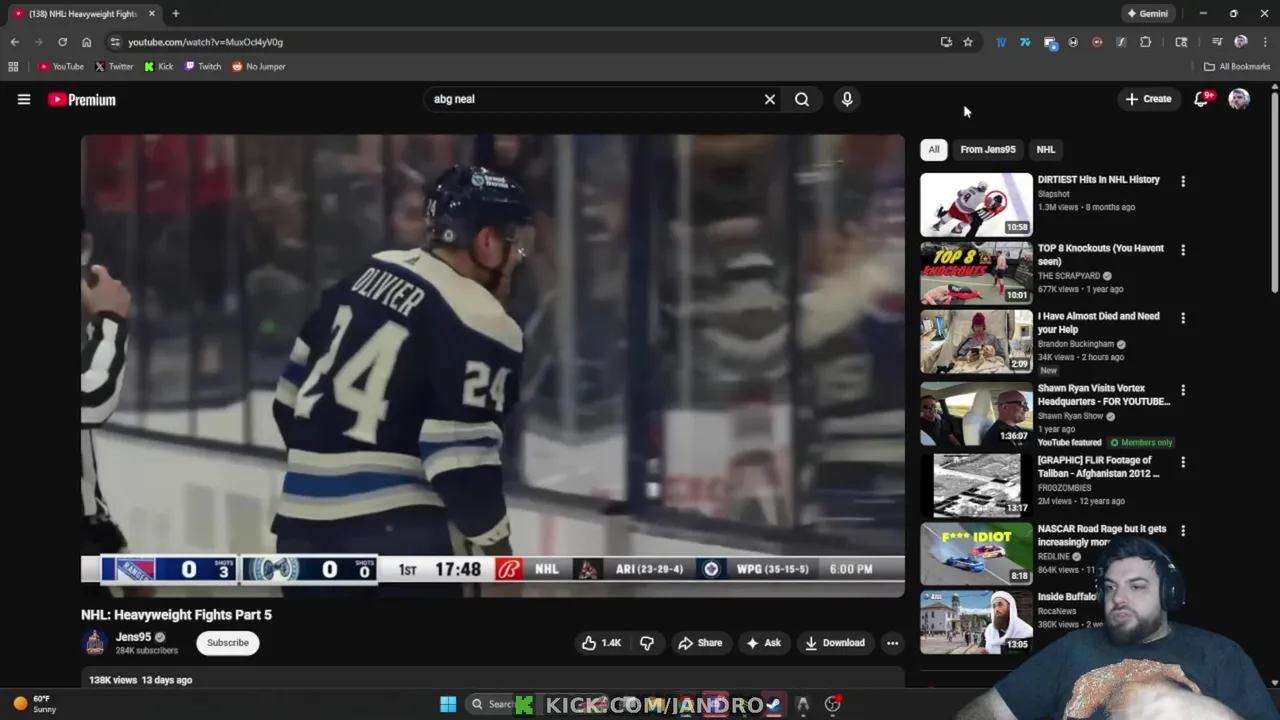Go back in the browser

tap(14, 42)
